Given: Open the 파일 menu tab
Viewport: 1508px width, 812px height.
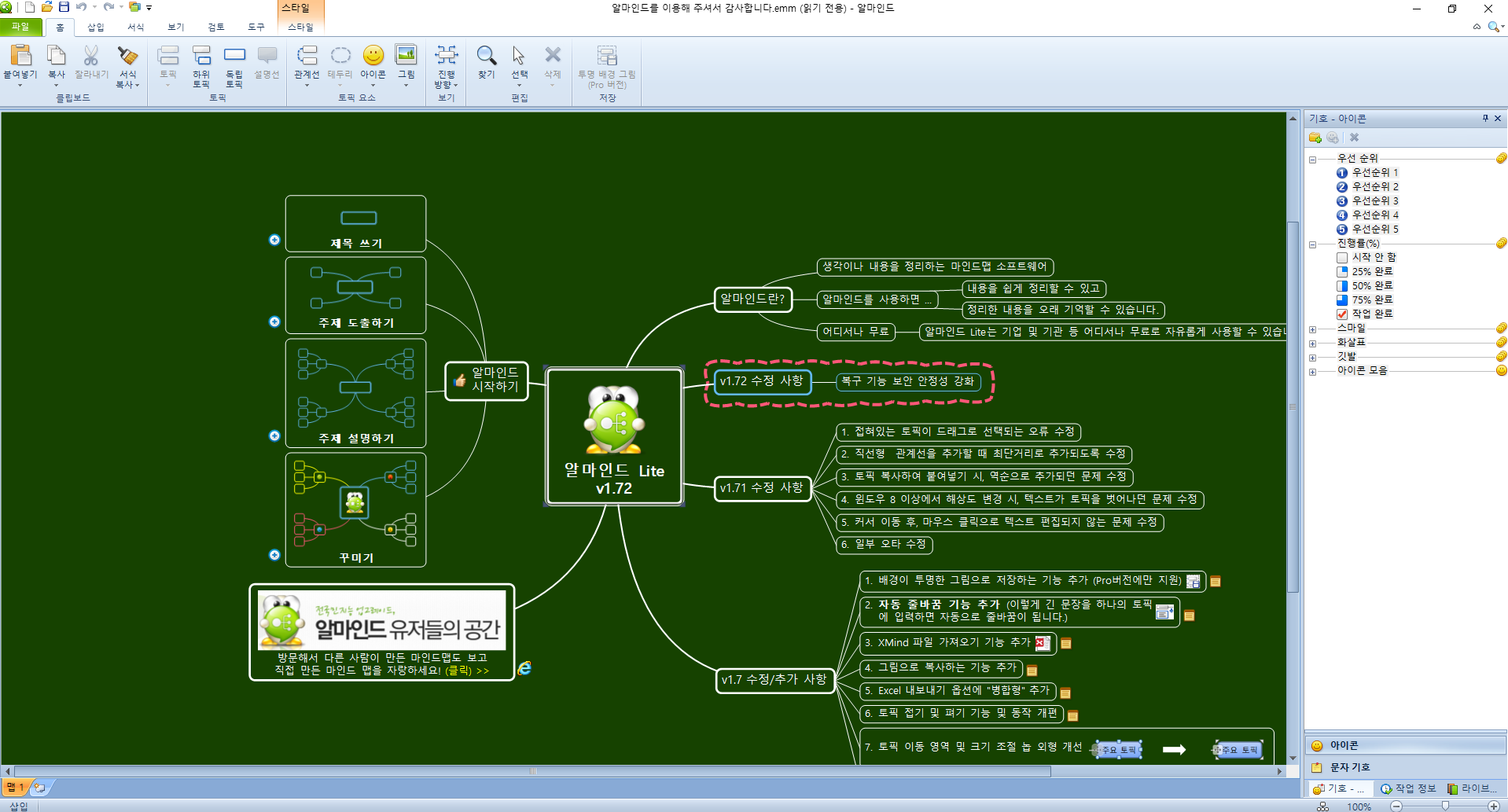Looking at the screenshot, I should 20,27.
